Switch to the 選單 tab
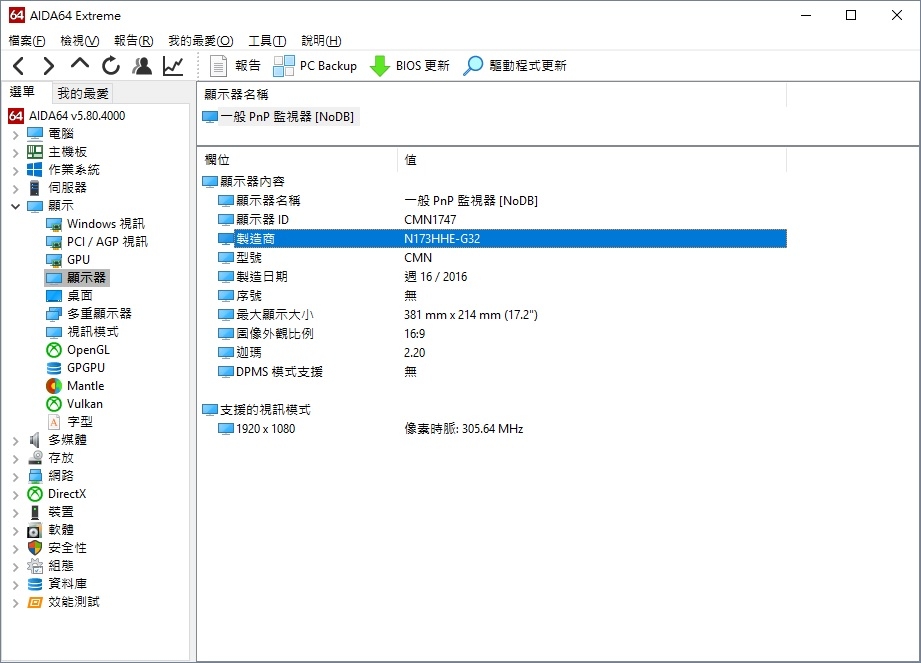Screen dimensions: 921x663 tap(22, 92)
